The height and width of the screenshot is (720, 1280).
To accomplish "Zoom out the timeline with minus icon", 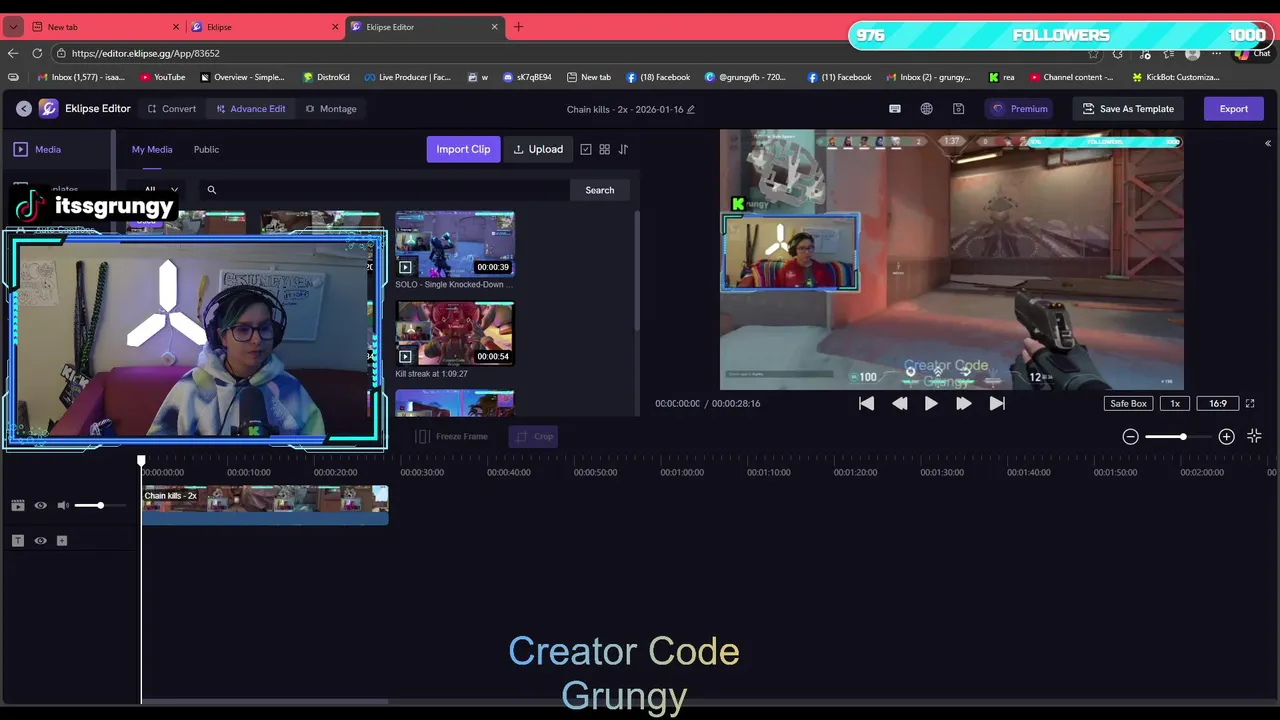I will [x=1130, y=436].
